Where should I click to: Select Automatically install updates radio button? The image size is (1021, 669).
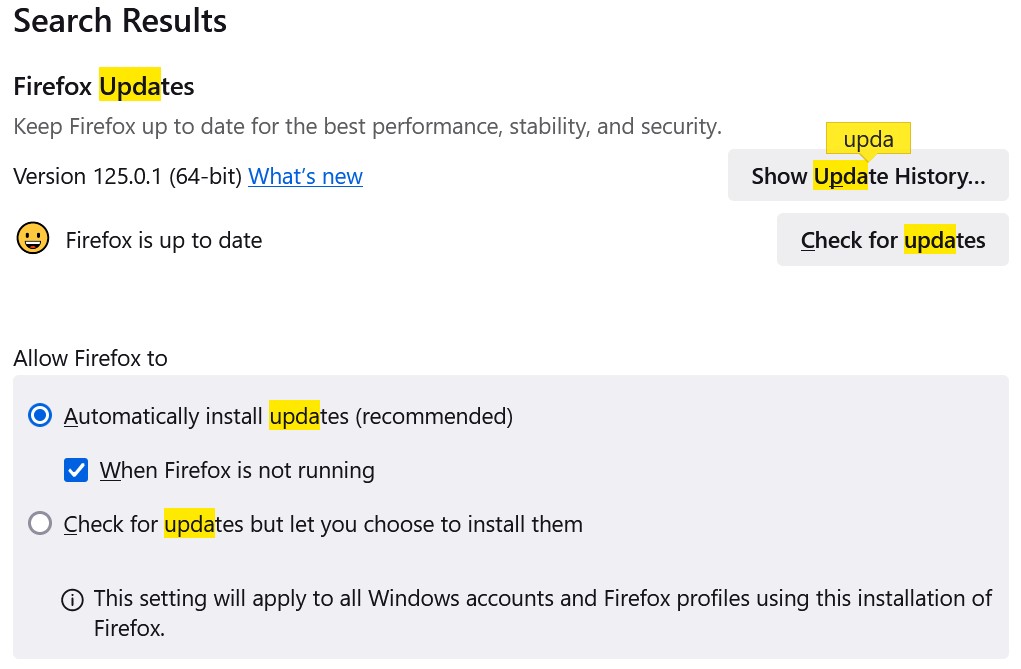(x=40, y=416)
